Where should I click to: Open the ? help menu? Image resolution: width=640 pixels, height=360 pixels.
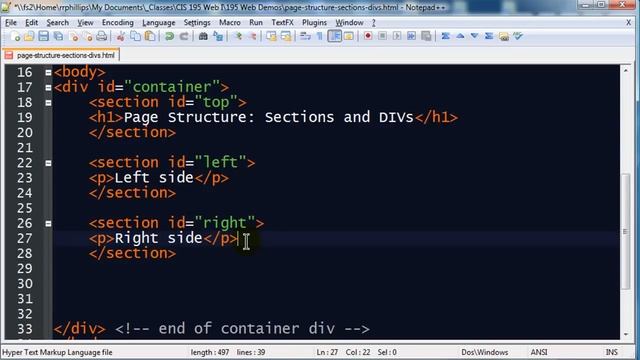tap(373, 23)
